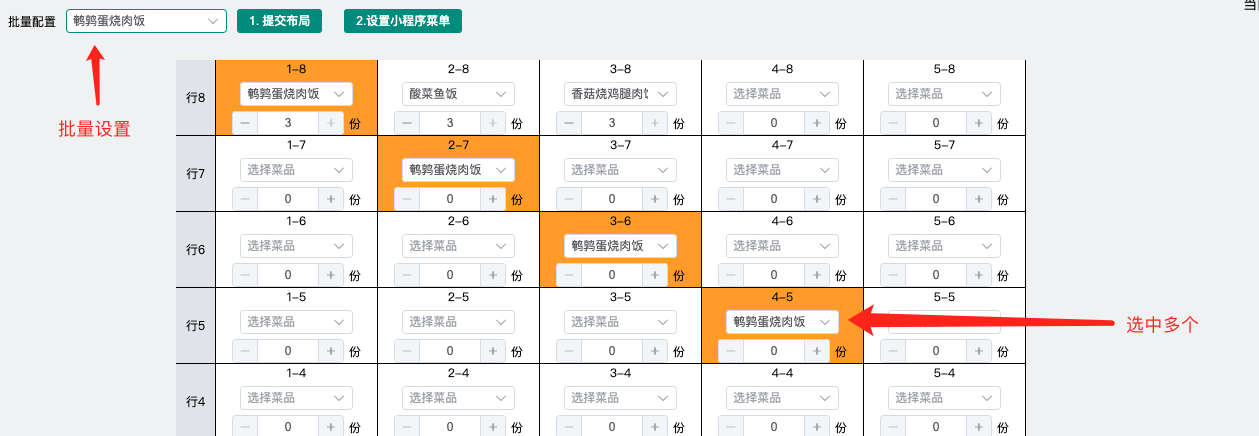
Task: Select the highlighted cell 1-8 header
Action: click(296, 69)
